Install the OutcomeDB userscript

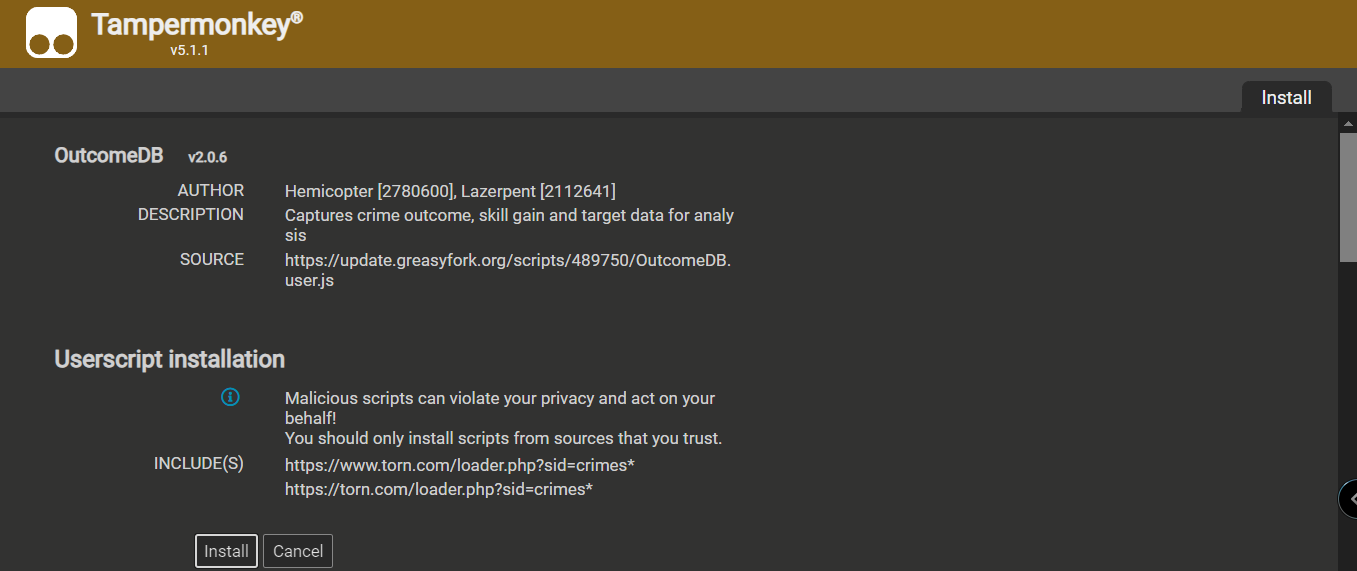pyautogui.click(x=227, y=551)
